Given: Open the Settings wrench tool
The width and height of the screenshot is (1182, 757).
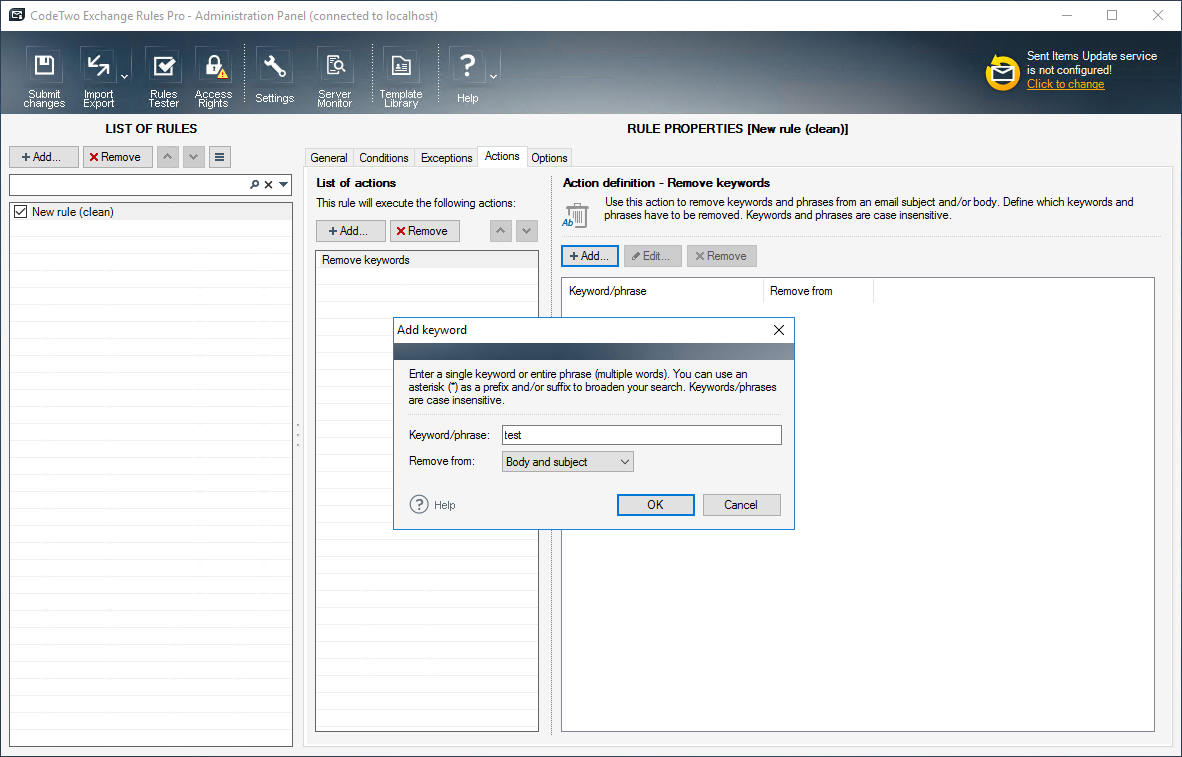Looking at the screenshot, I should pyautogui.click(x=274, y=77).
